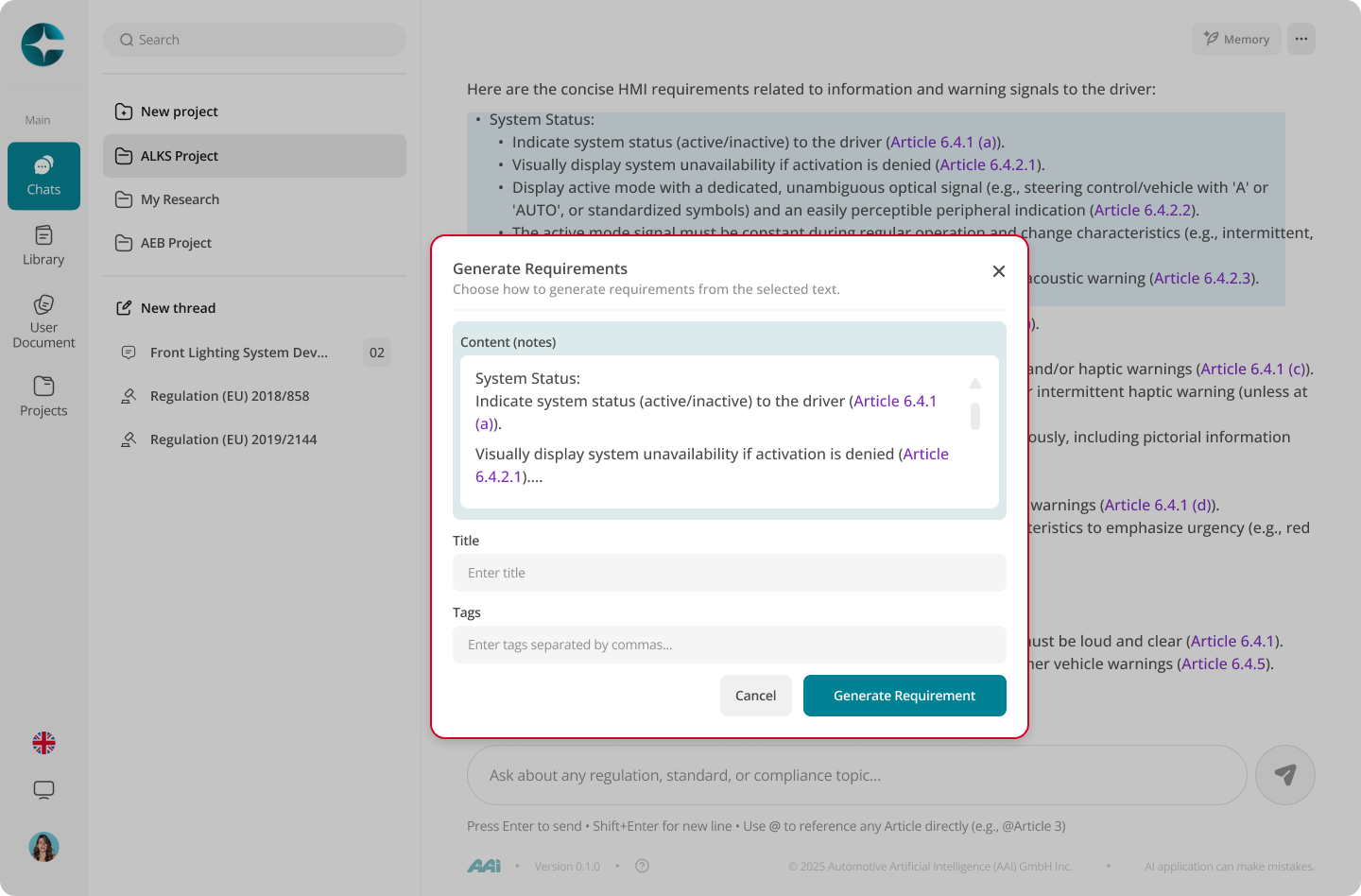The image size is (1361, 896).
Task: Open the Regulation (EU) 2018/858 thread
Action: (254, 396)
